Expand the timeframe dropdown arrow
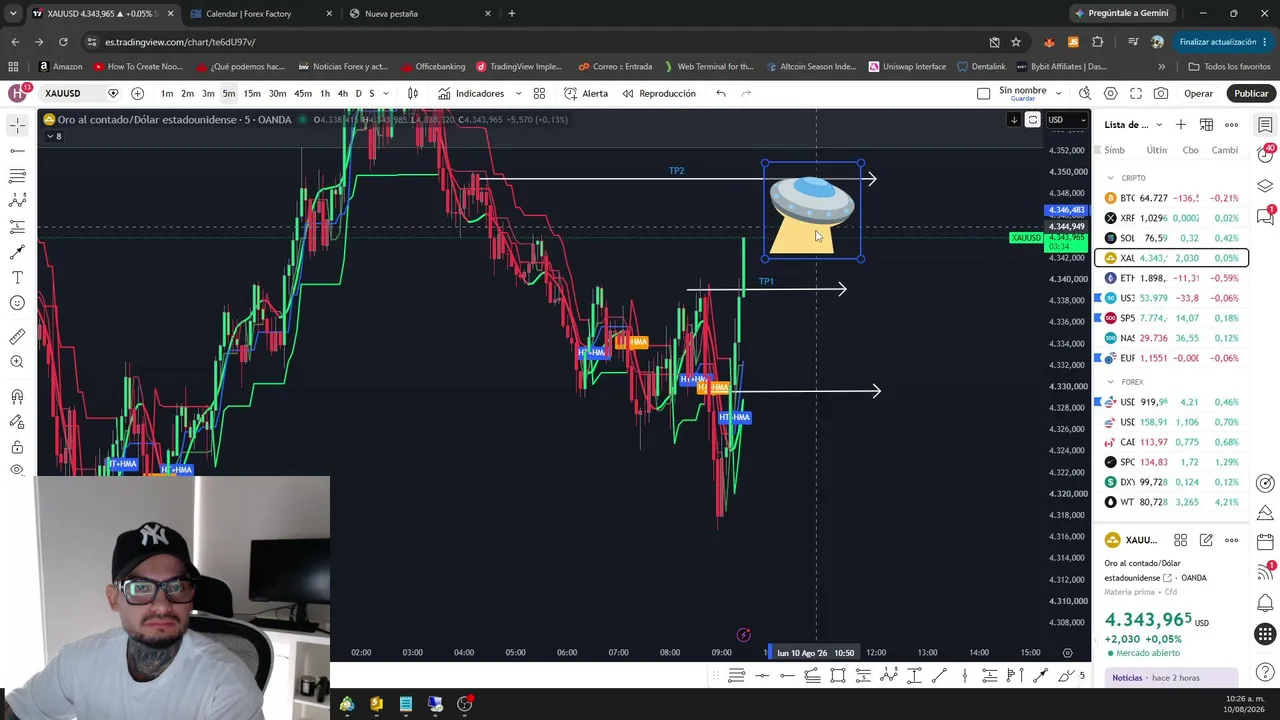The width and height of the screenshot is (1280, 720). click(386, 93)
